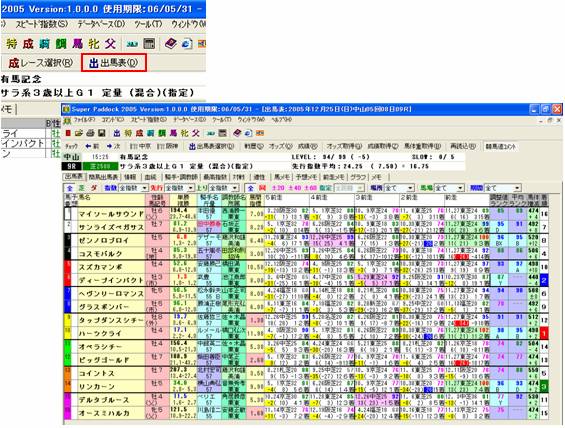The image size is (565, 428).
Task: Click the olive 牝 icon in the front window toolbar
Action: (184, 133)
